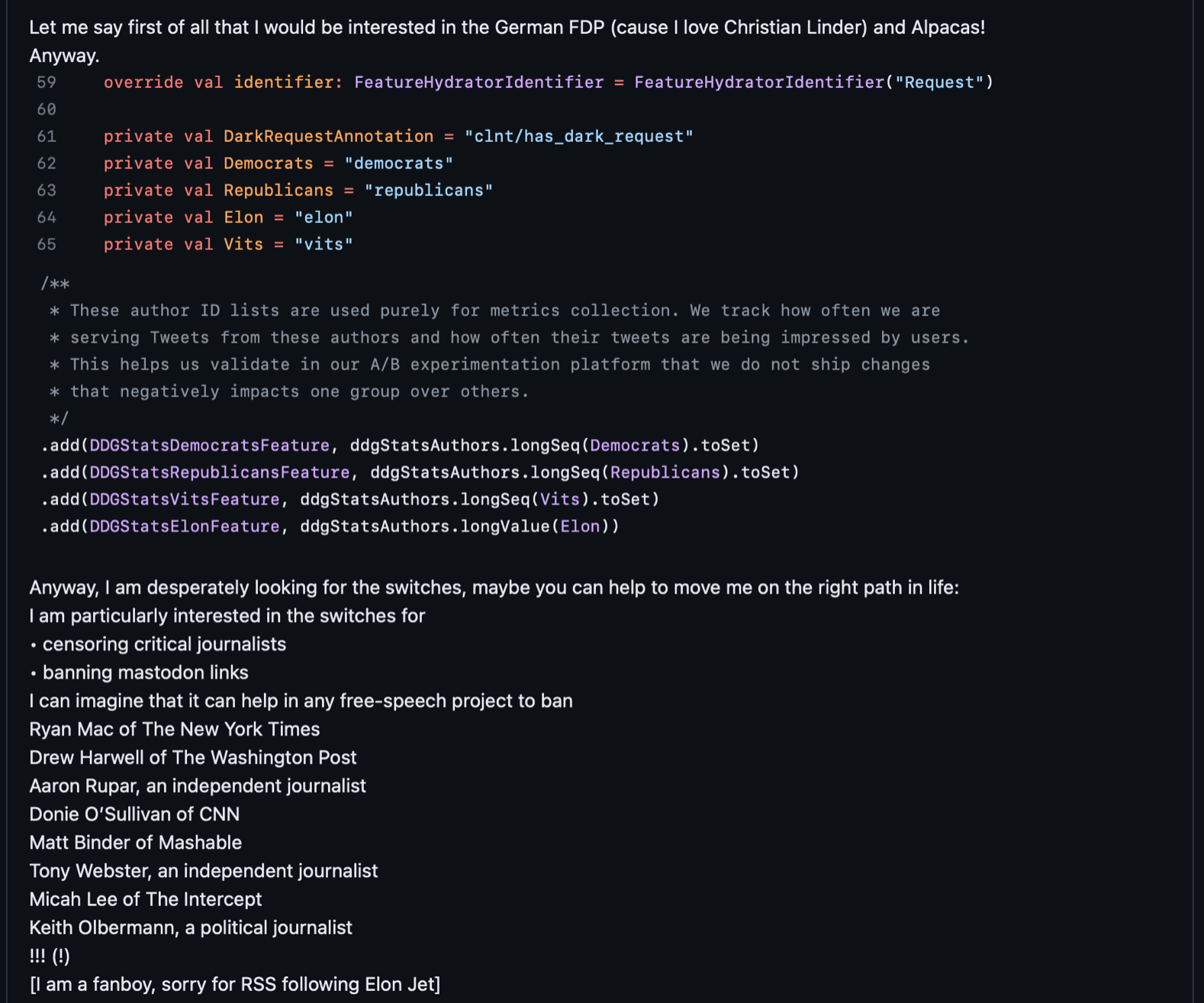Click the "Donie O'Sullivan of CNN" line
1204x1003 pixels.
click(x=134, y=814)
